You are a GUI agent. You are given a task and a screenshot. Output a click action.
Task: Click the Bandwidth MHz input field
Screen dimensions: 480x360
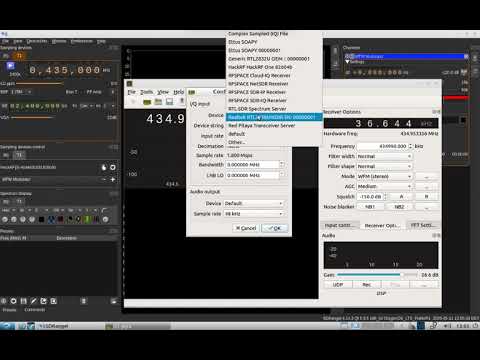tap(255, 165)
